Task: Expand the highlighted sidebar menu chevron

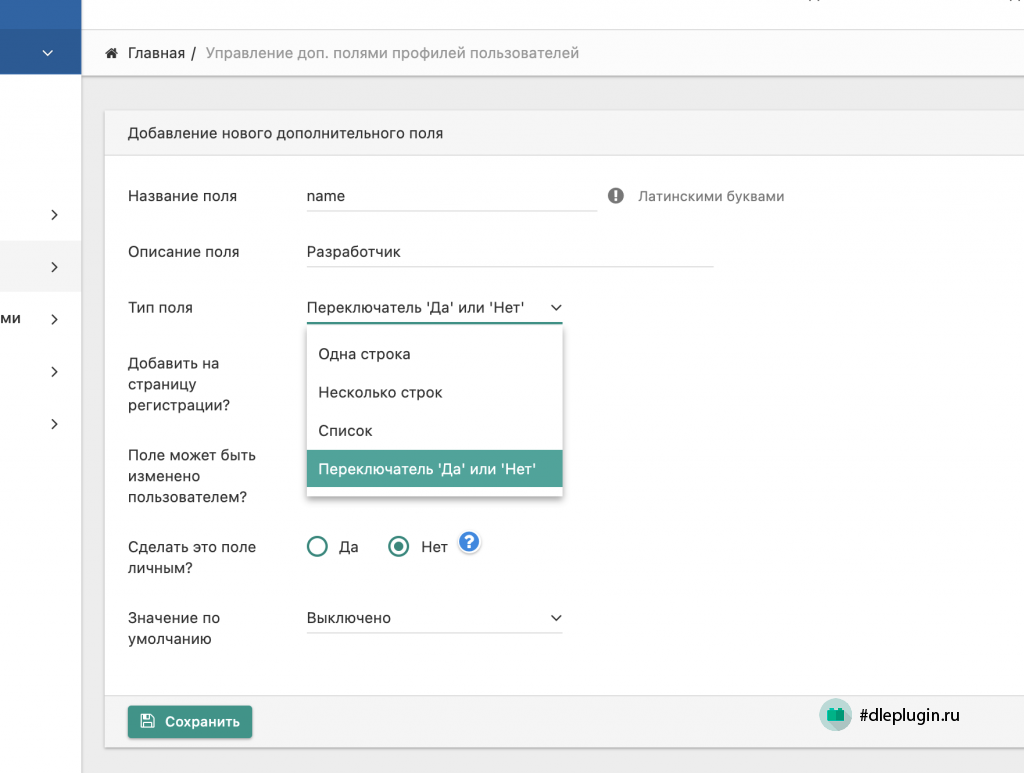Action: point(54,267)
